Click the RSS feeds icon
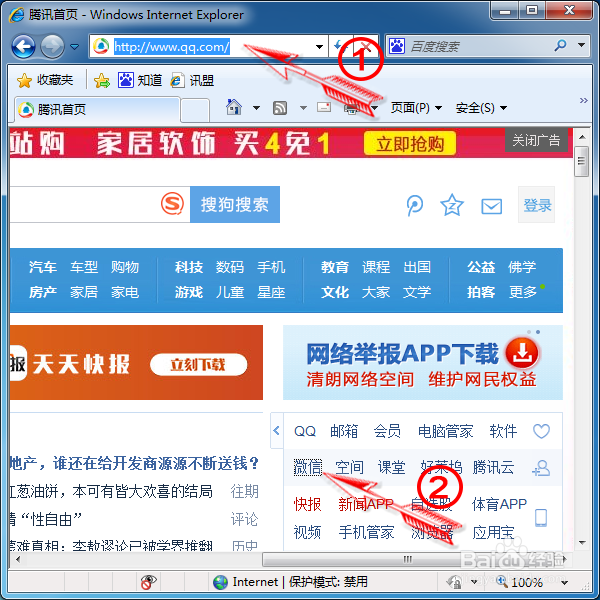Screen dimensions: 600x600 click(280, 108)
